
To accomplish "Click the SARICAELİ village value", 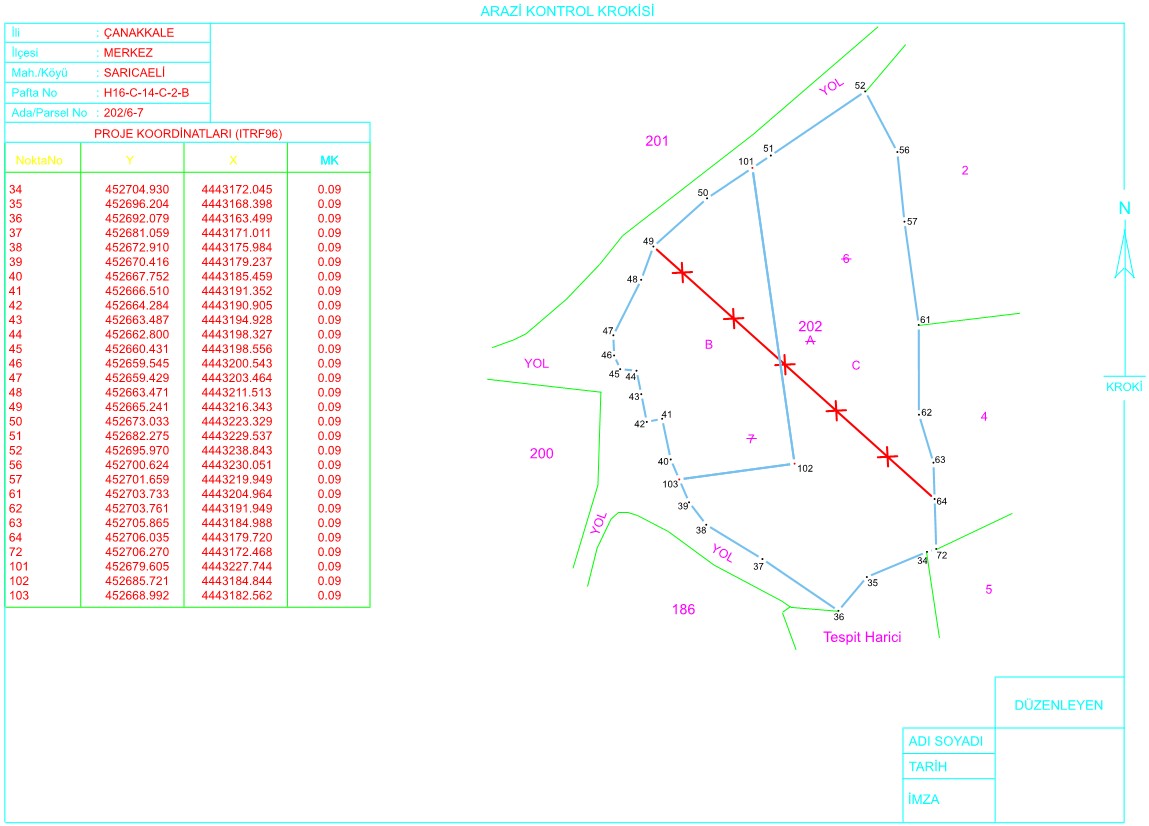I will (134, 73).
